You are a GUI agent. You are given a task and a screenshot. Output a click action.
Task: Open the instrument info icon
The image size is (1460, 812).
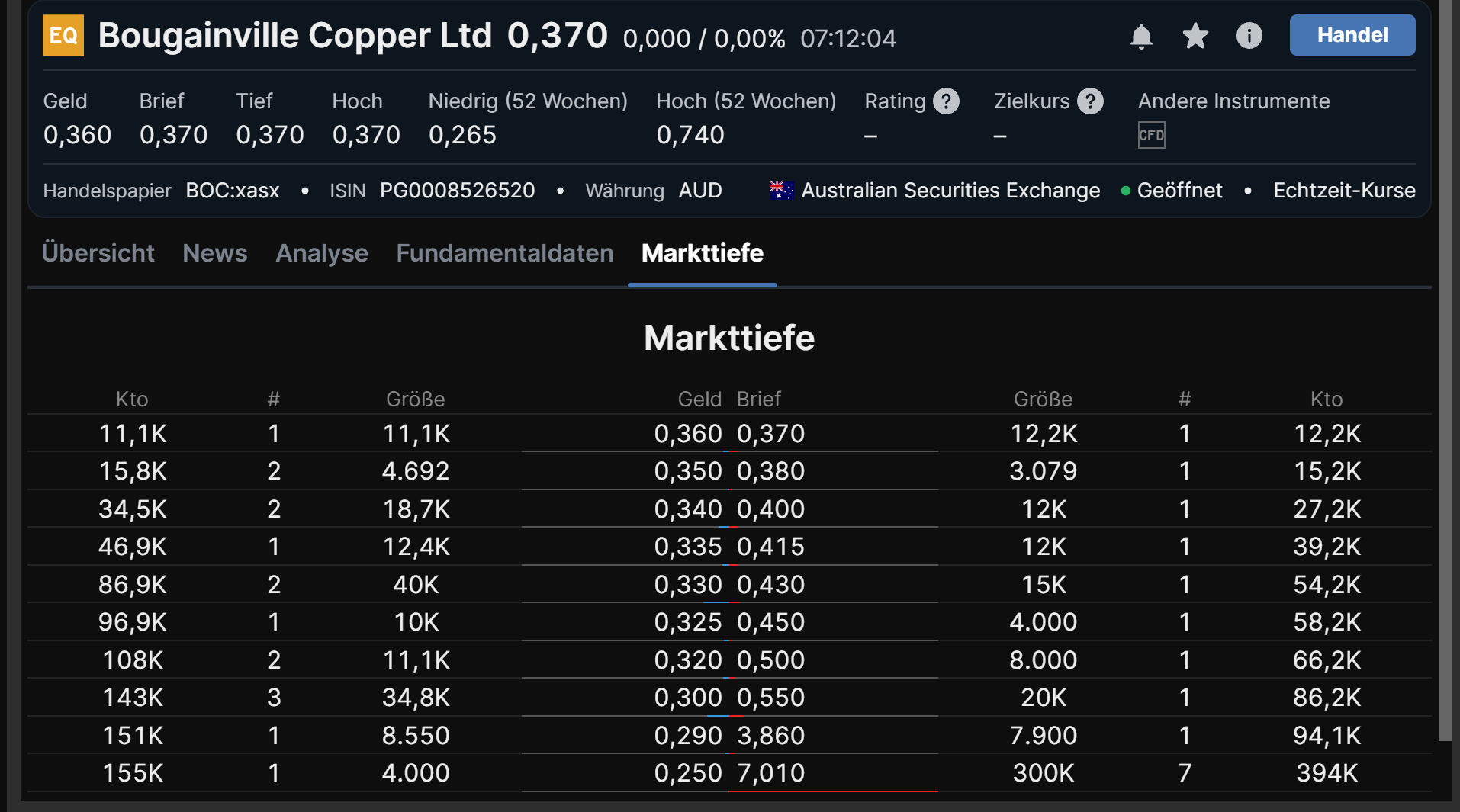[x=1249, y=35]
